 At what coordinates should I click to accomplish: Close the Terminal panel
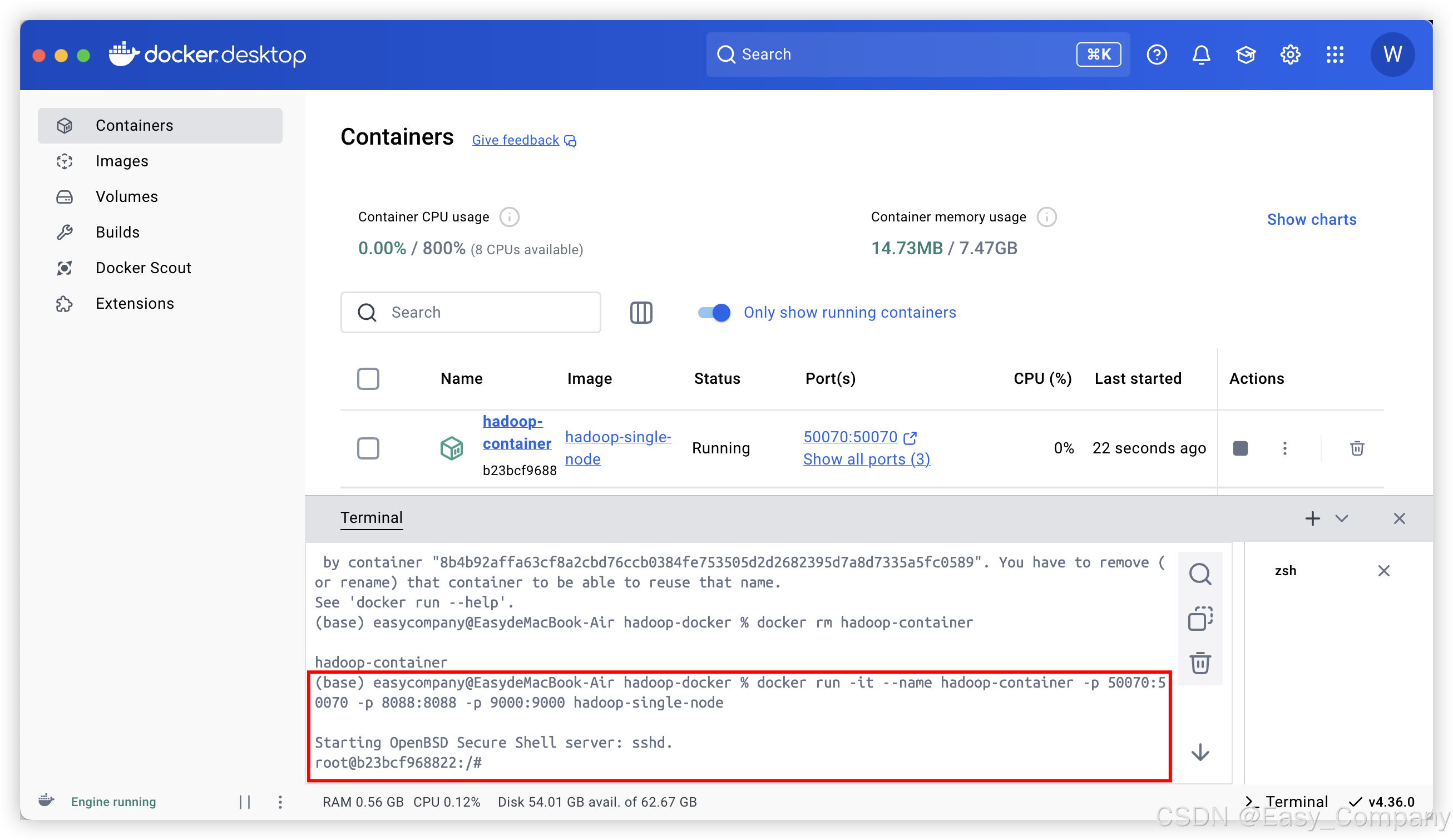pos(1398,518)
